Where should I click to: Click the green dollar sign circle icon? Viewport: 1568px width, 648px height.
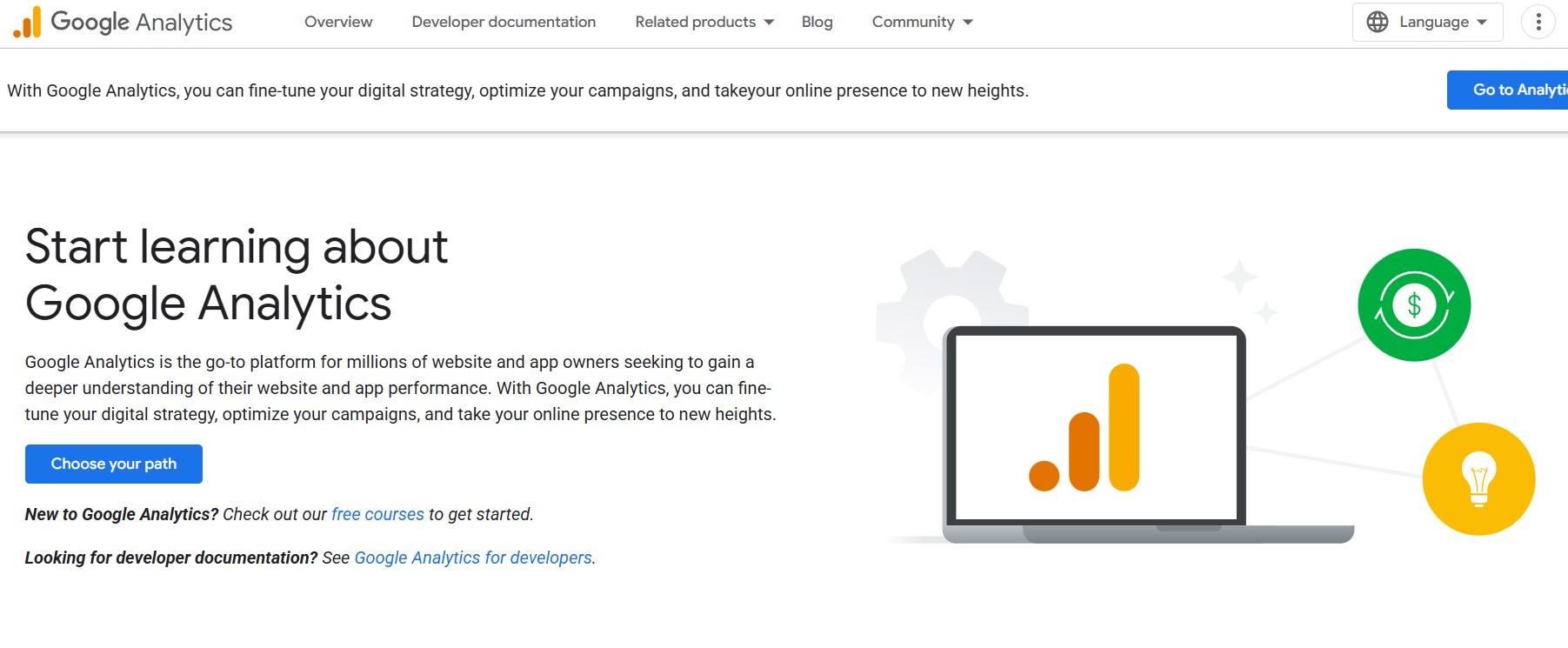click(1414, 305)
